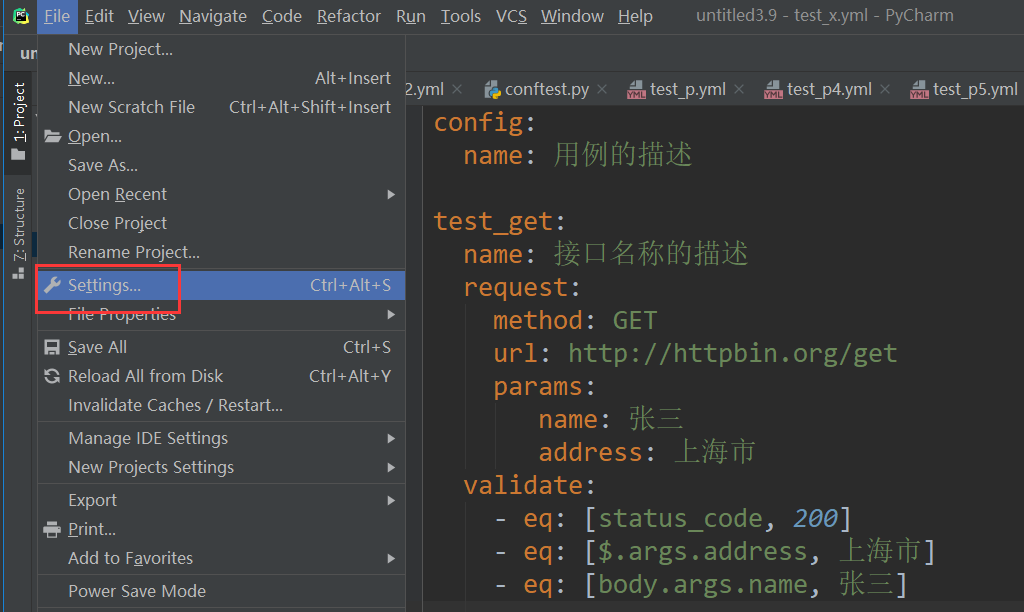Open the Help menu
1024x612 pixels.
point(635,16)
